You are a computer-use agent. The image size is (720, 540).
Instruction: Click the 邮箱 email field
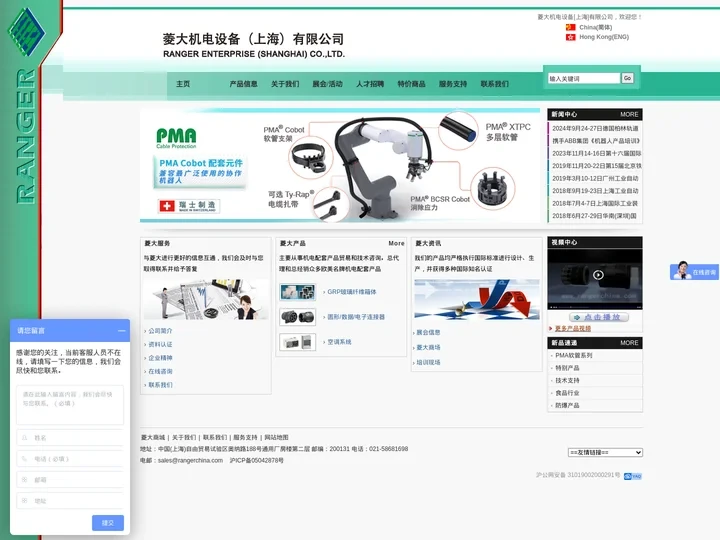[70, 480]
